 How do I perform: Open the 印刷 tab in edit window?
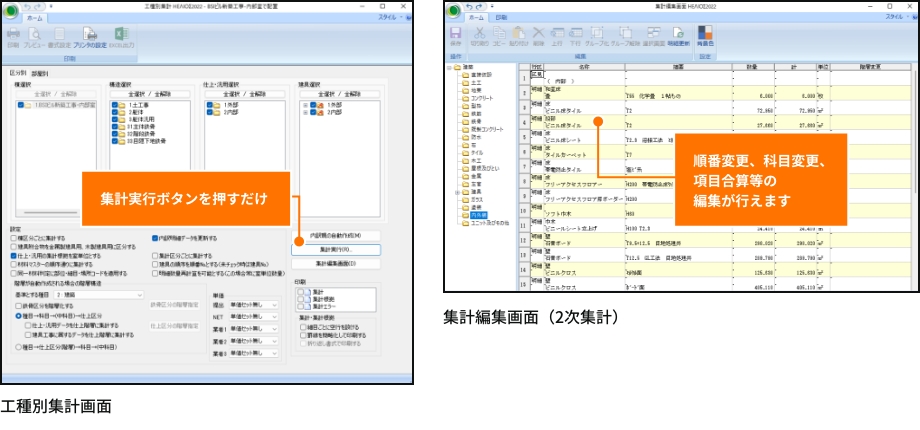[502, 18]
